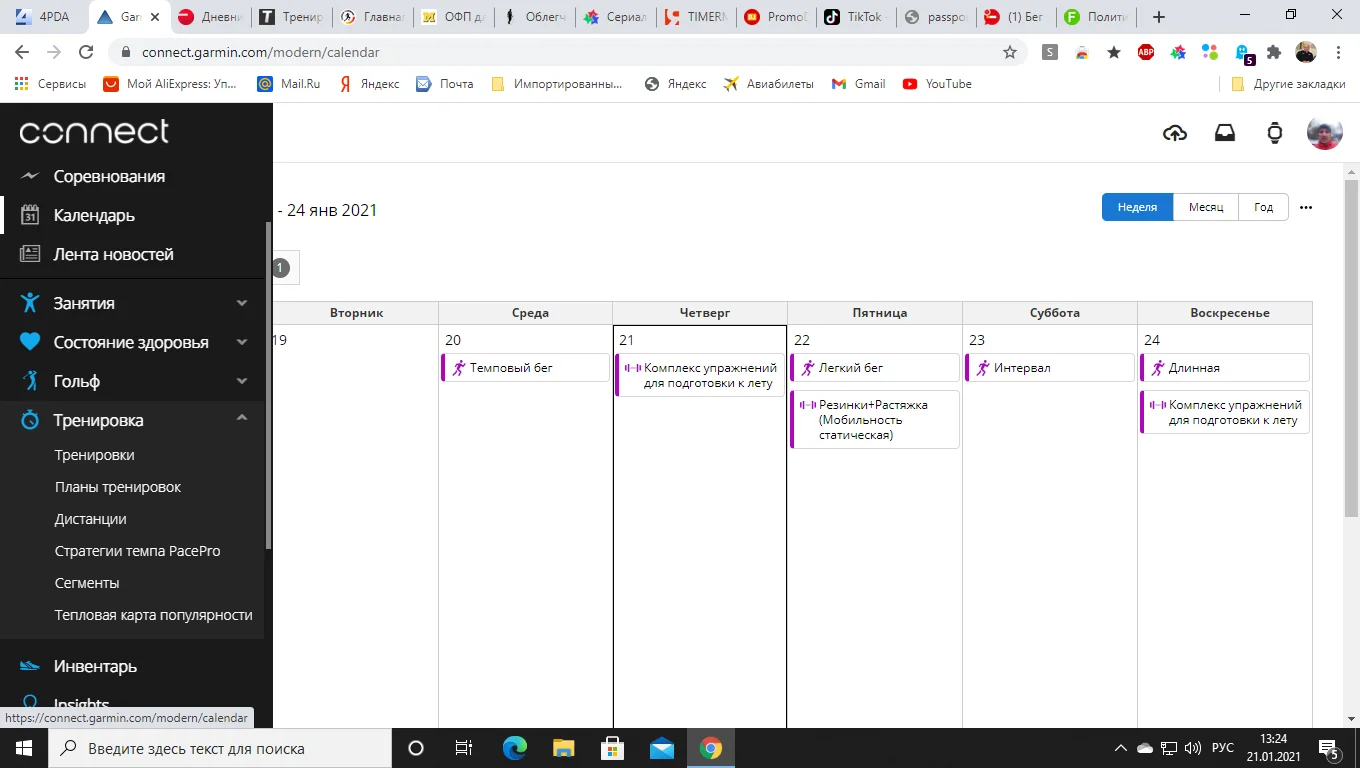This screenshot has width=1360, height=768.
Task: Click the Garmin connect logo
Action: pos(94,131)
